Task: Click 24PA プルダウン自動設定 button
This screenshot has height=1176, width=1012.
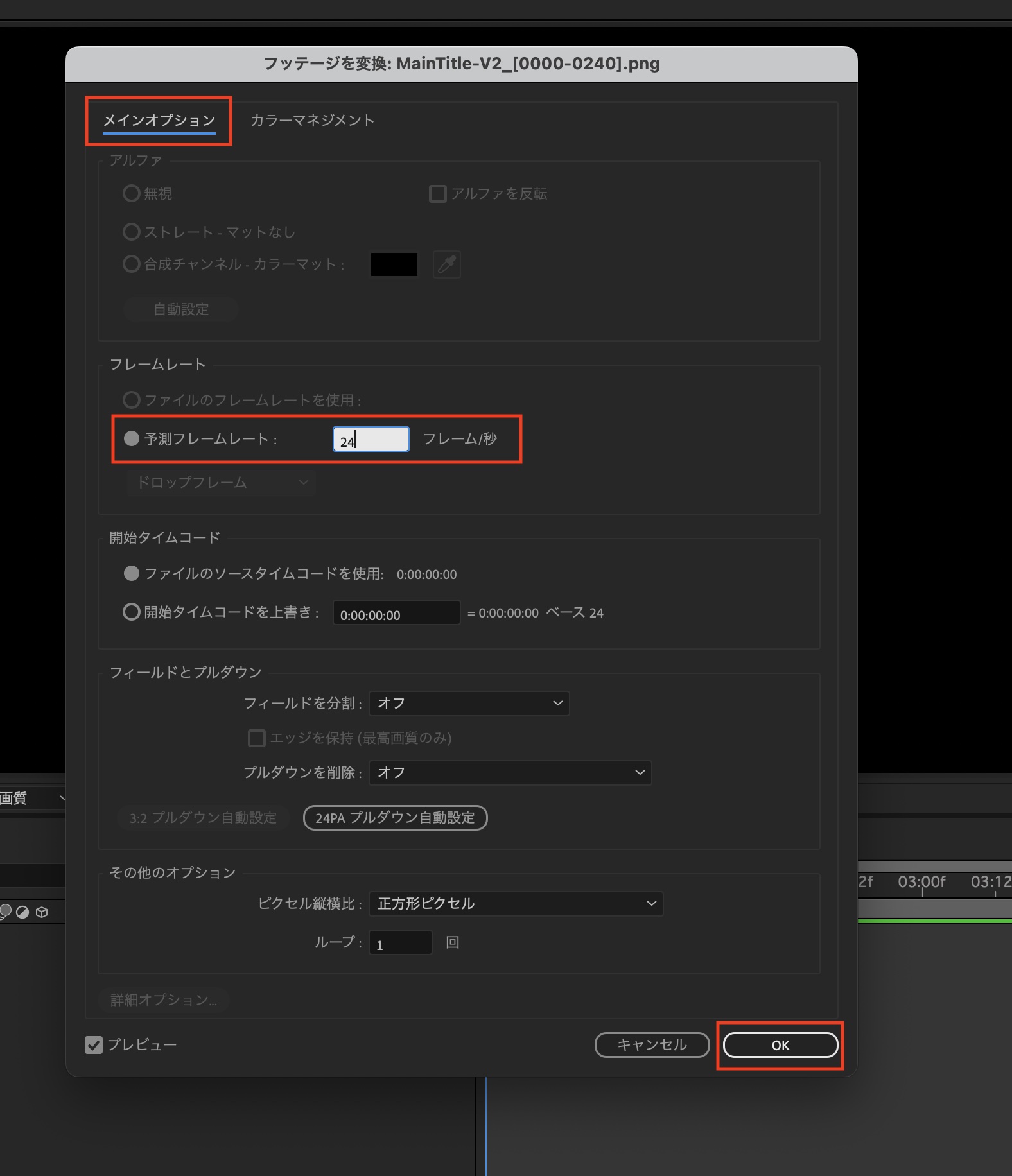Action: click(x=395, y=818)
